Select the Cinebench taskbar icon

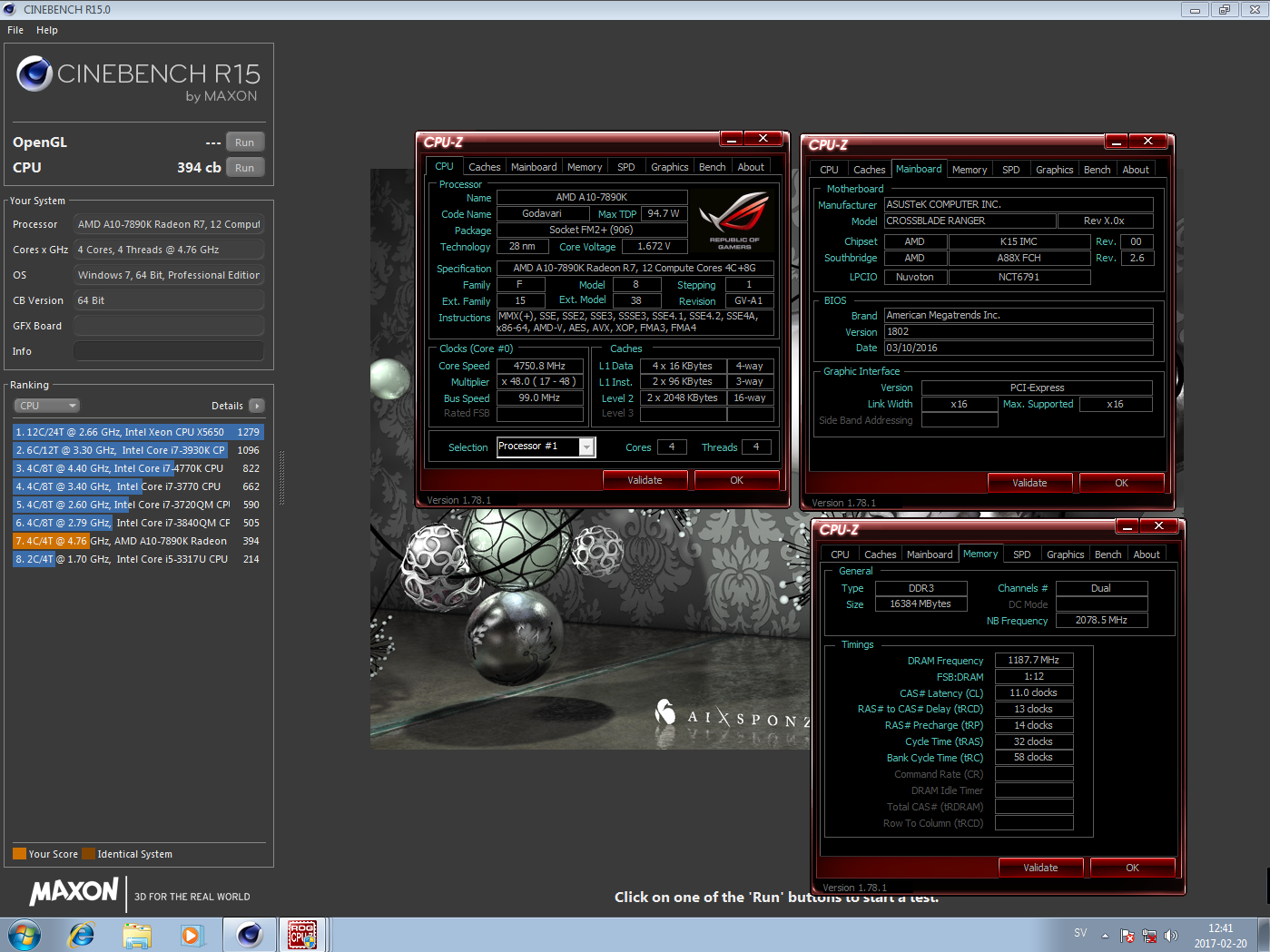pyautogui.click(x=249, y=935)
